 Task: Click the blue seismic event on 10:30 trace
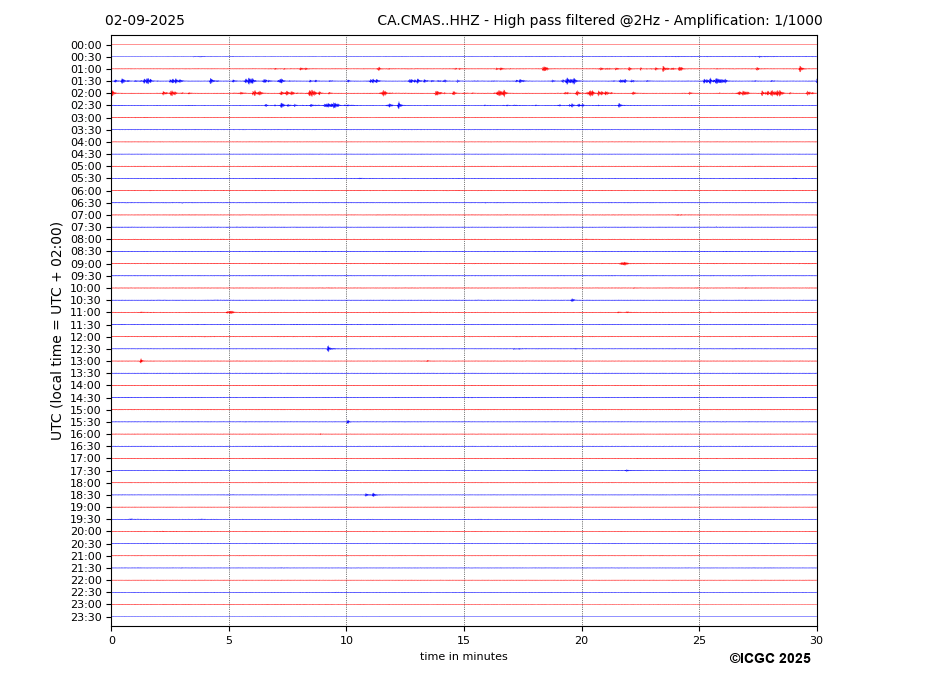[x=572, y=300]
